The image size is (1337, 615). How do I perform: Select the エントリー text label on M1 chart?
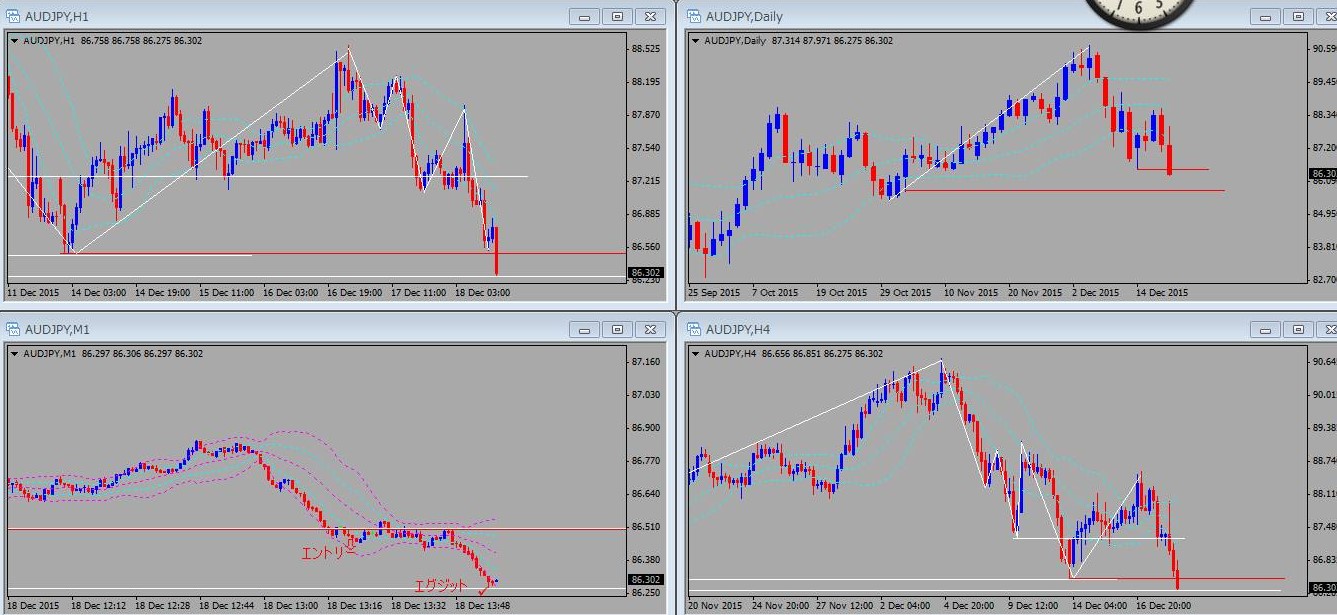click(329, 551)
